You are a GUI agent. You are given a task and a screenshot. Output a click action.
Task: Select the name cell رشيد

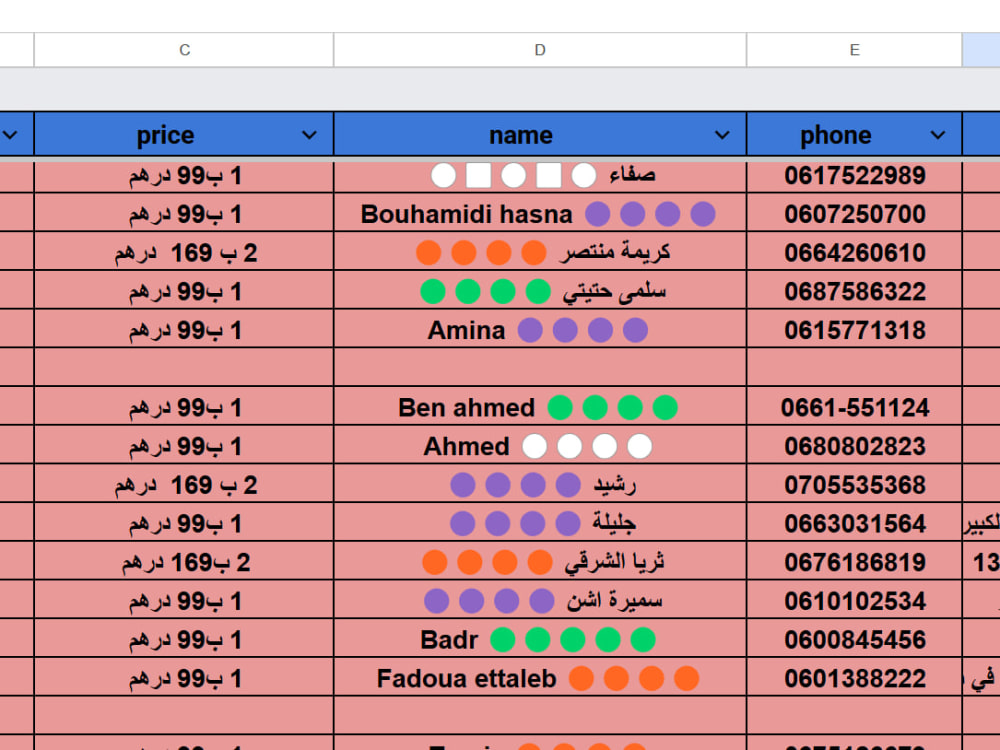[540, 485]
